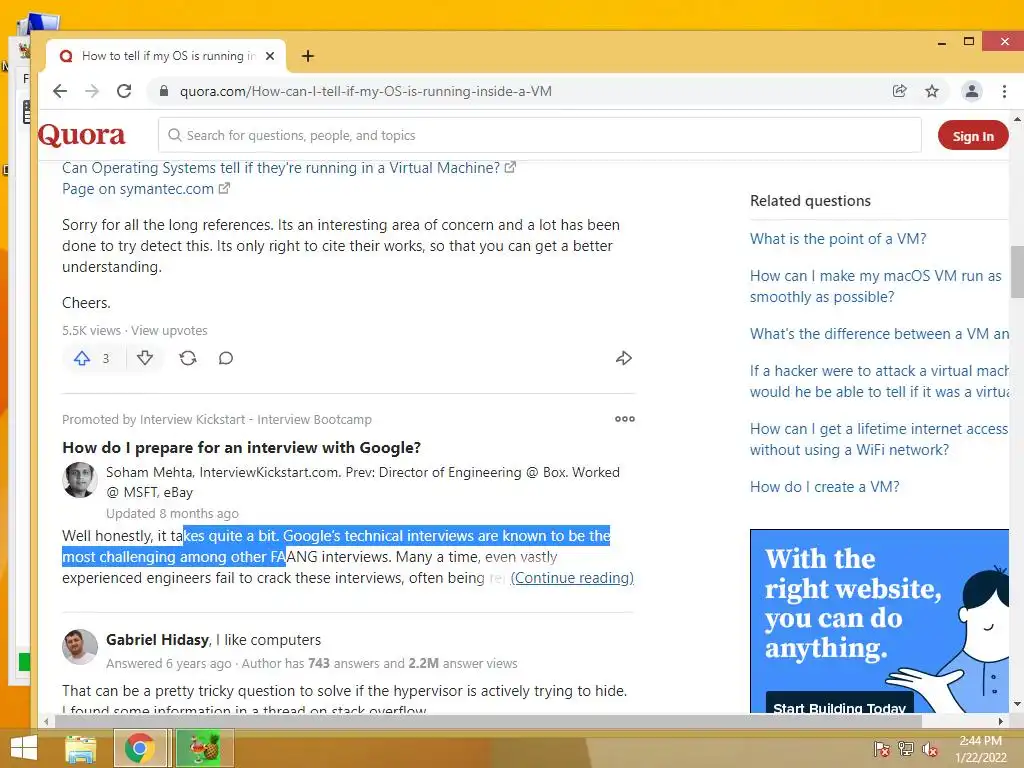Image resolution: width=1024 pixels, height=768 pixels.
Task: Downvote the answer using down arrow
Action: click(x=145, y=358)
